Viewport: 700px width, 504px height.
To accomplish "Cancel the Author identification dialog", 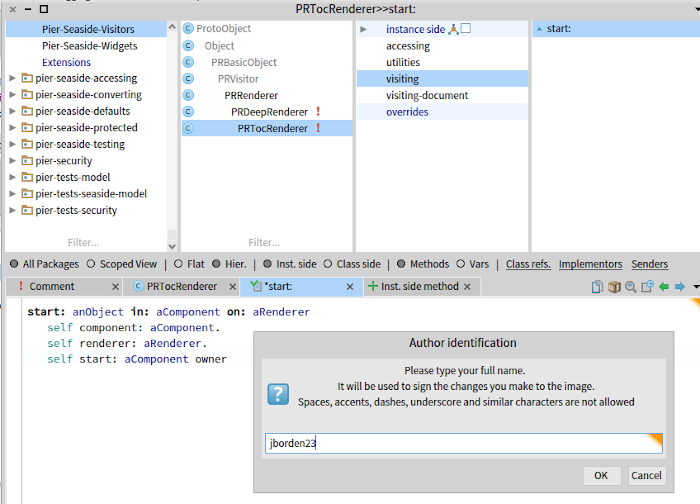I will (x=646, y=475).
